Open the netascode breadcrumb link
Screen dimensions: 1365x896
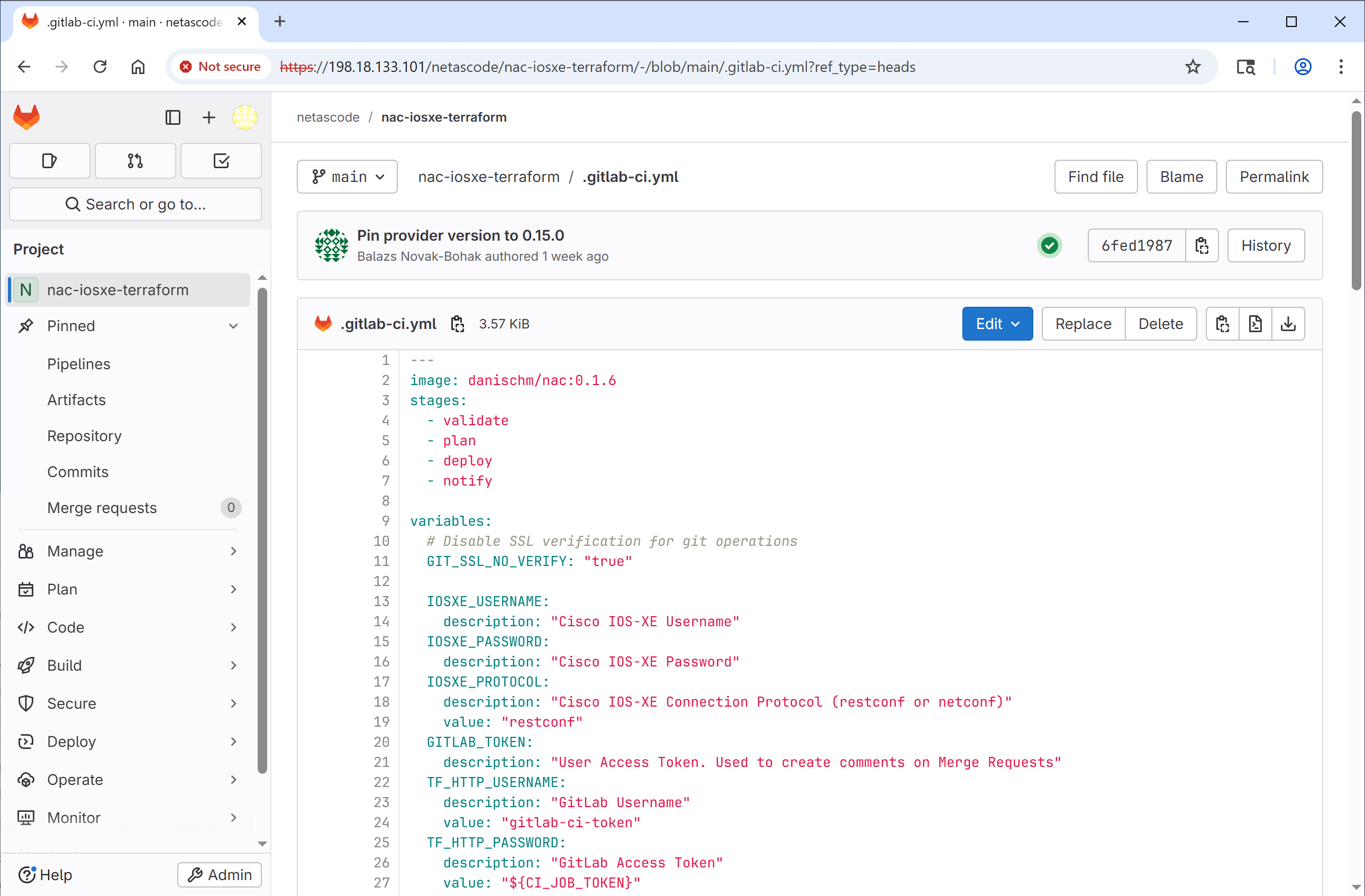(328, 117)
